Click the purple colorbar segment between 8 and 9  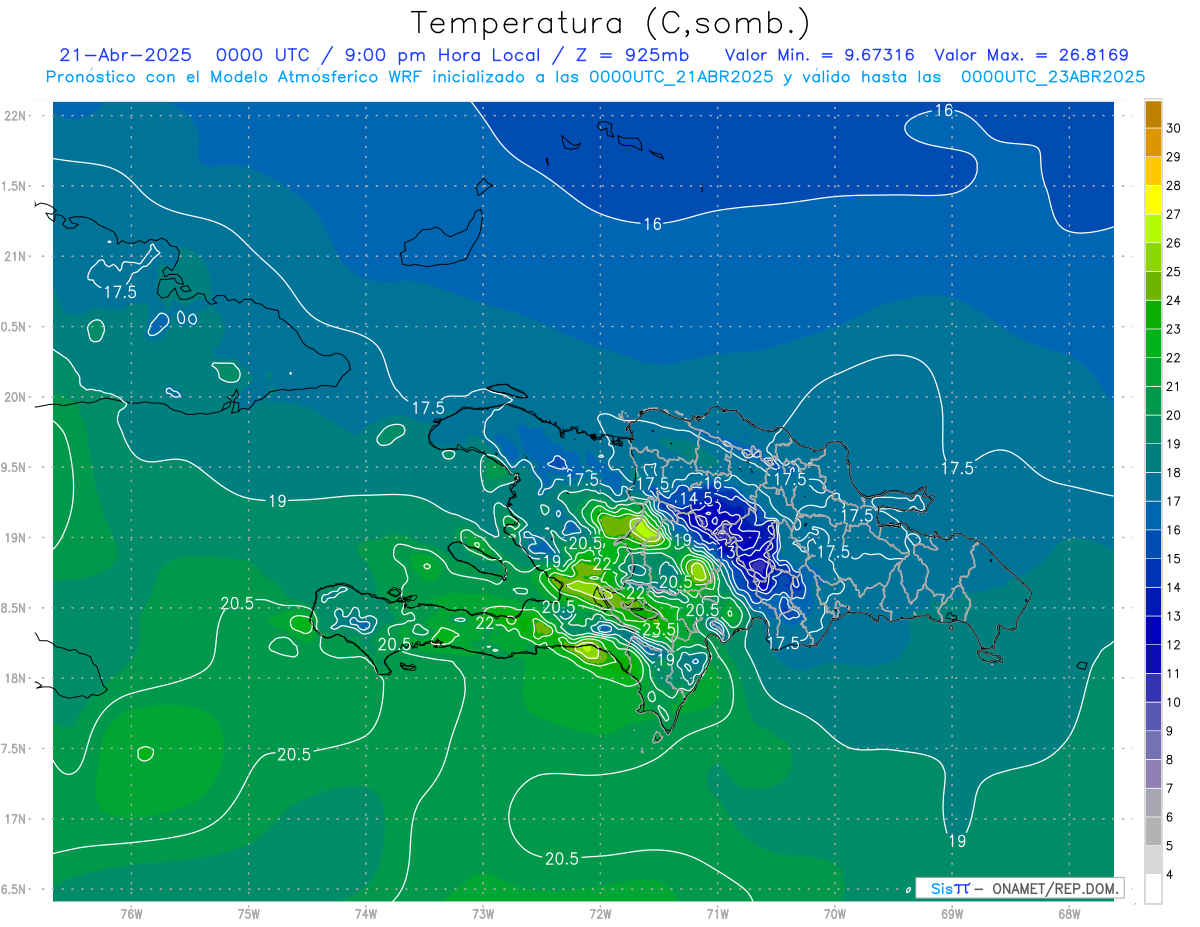click(1153, 745)
